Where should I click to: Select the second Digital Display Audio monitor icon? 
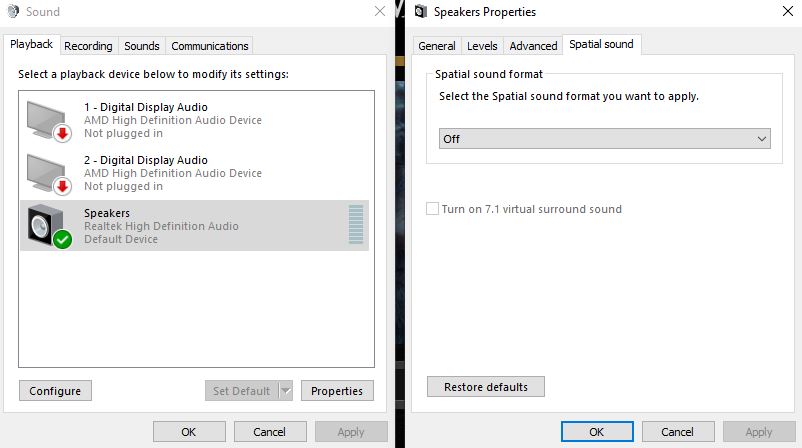(49, 174)
